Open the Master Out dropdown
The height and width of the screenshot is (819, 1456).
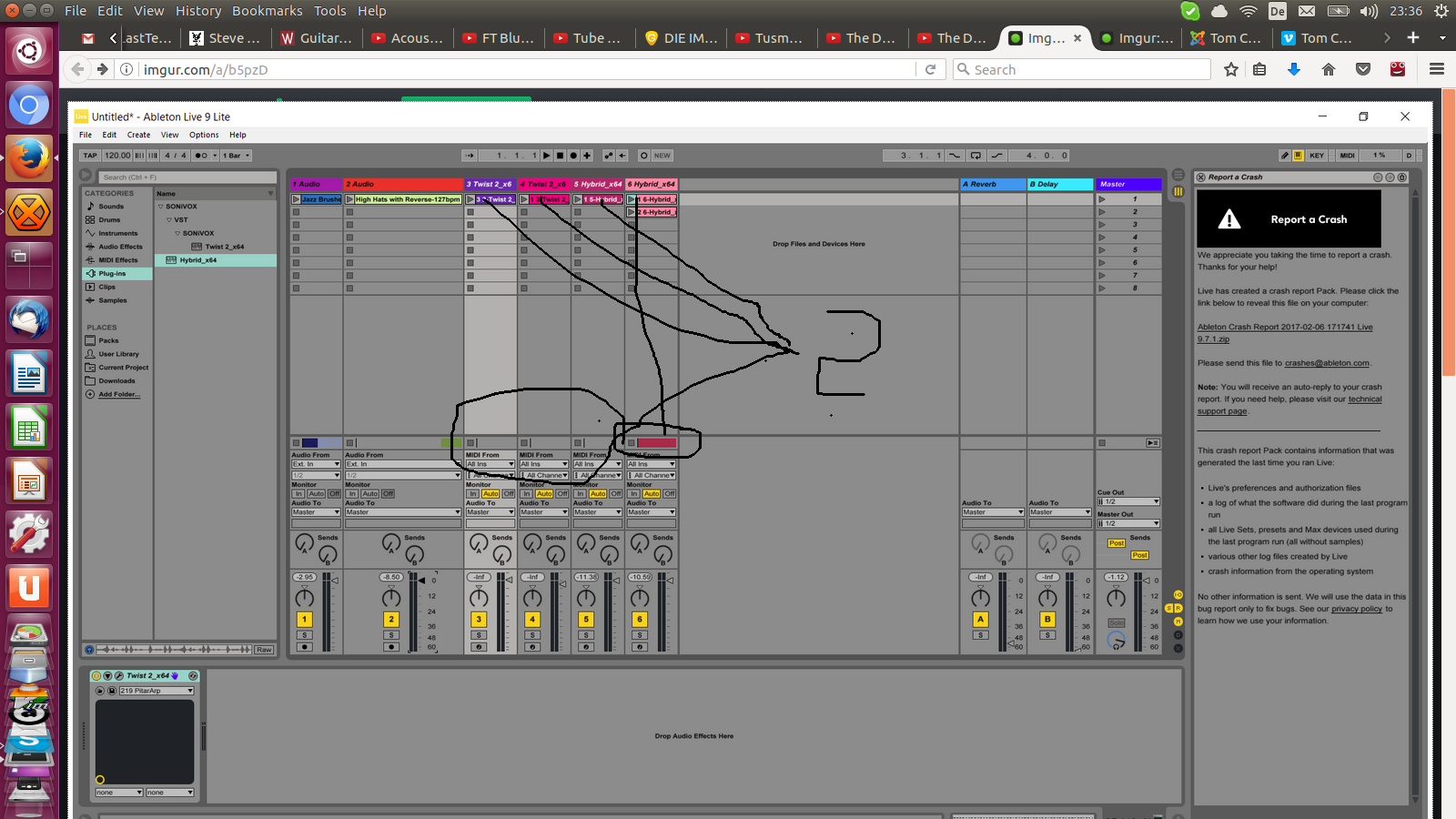coord(1128,523)
